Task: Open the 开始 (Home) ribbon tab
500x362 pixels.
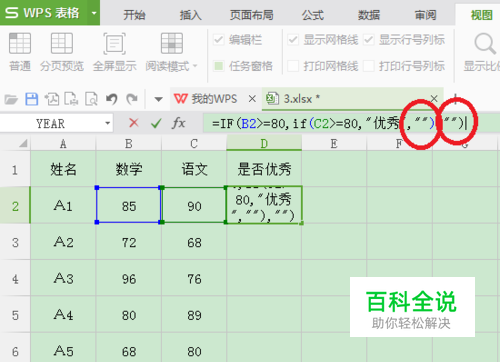Action: 134,15
